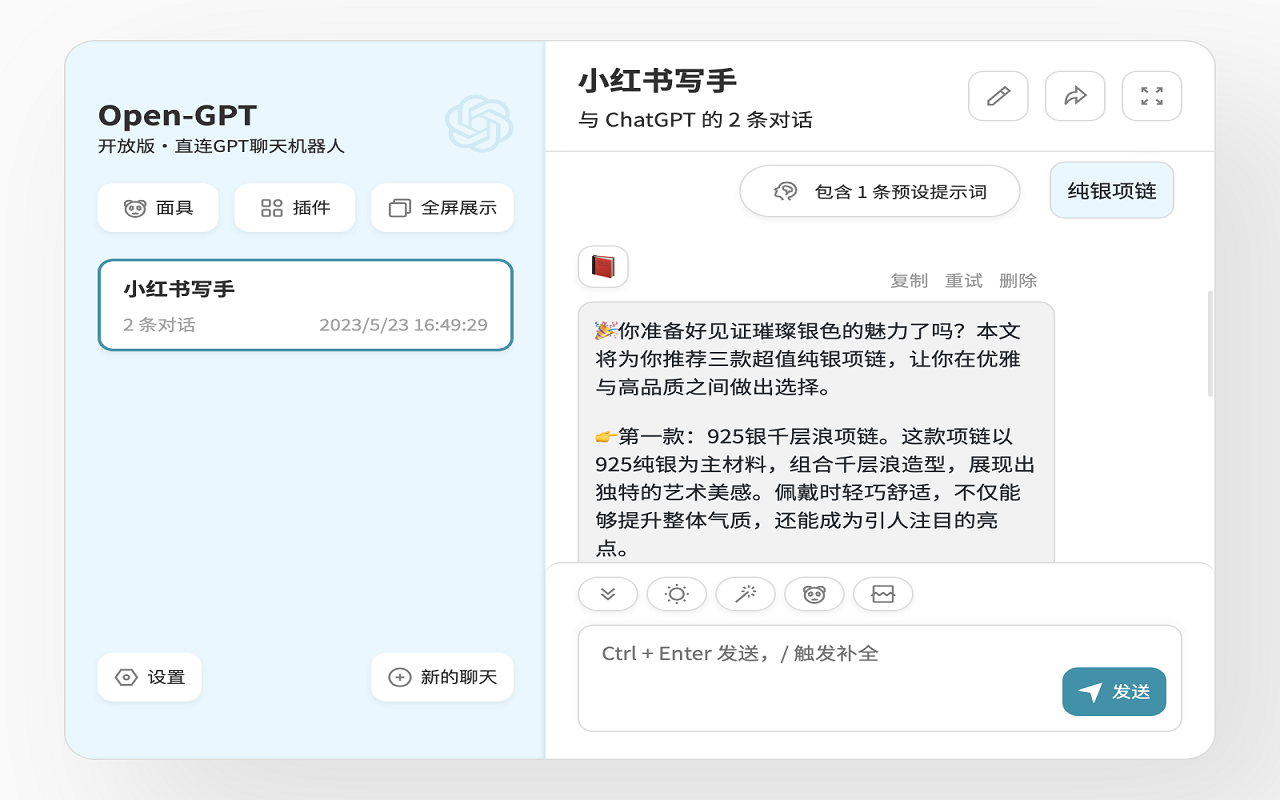The width and height of the screenshot is (1280, 800).
Task: Click the clear-context divider icon above input
Action: click(x=883, y=594)
